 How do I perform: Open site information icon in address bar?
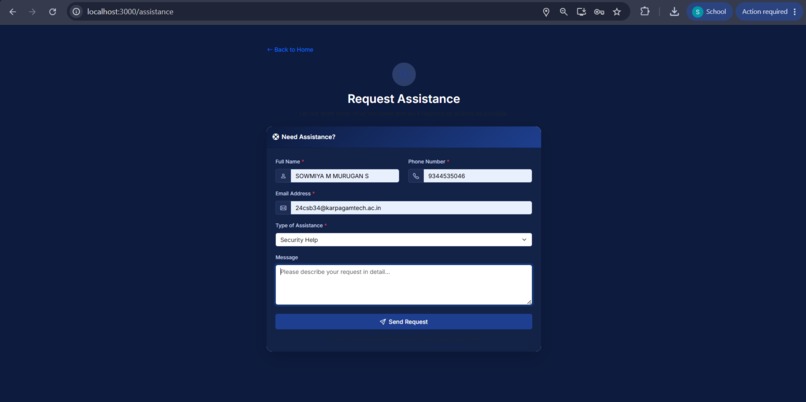click(77, 12)
